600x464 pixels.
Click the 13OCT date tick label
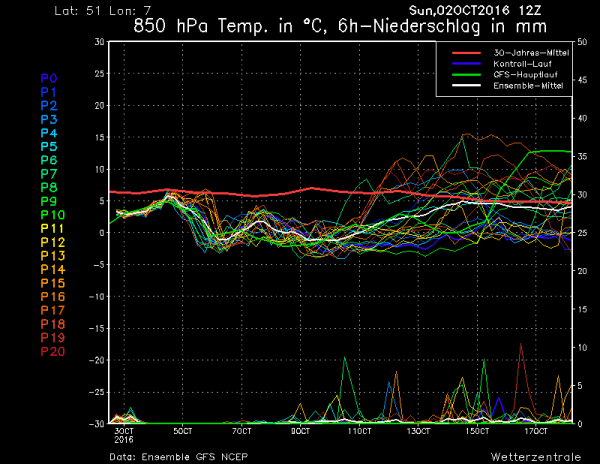(x=417, y=431)
